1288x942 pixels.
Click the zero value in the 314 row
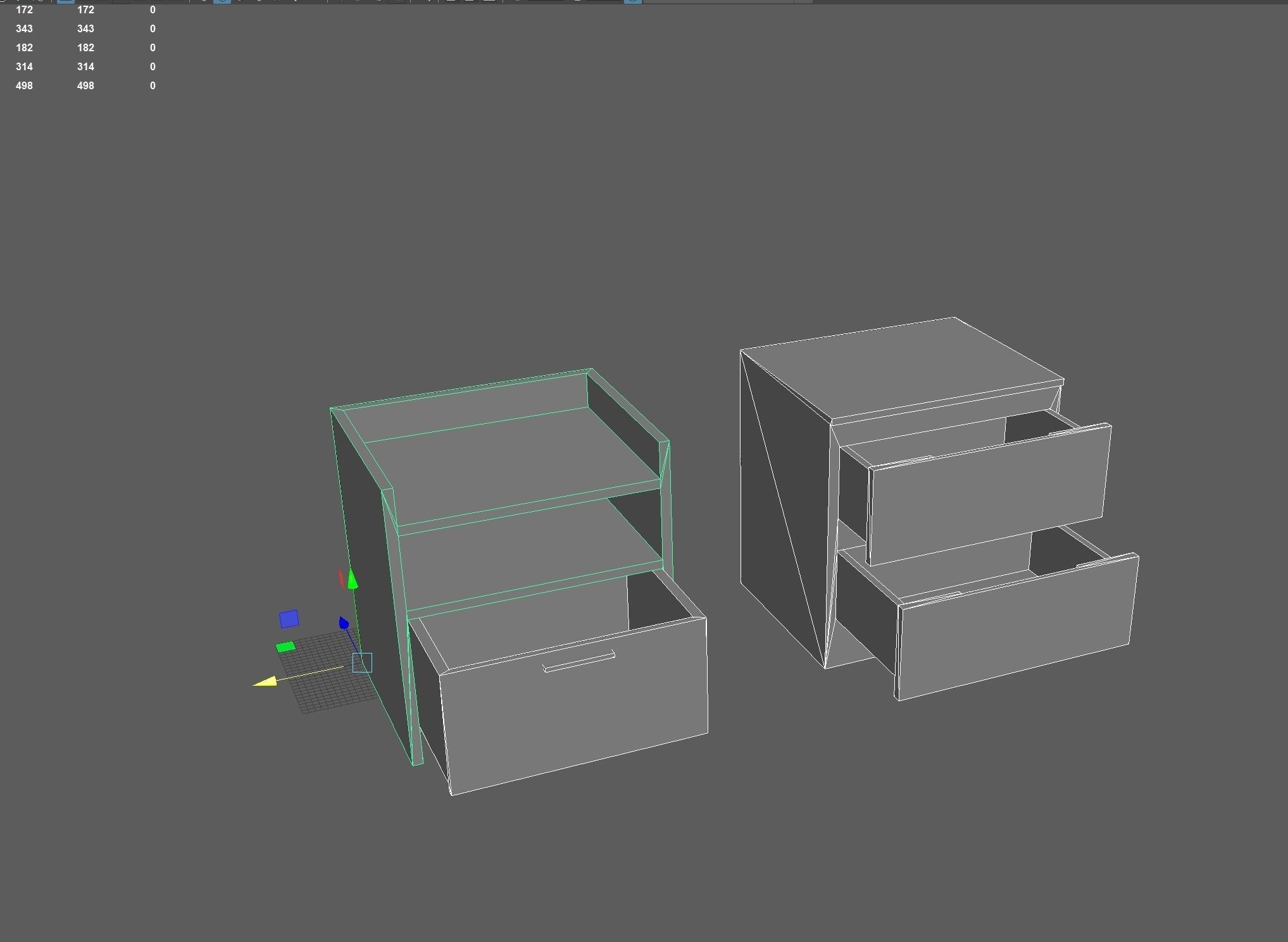point(153,67)
